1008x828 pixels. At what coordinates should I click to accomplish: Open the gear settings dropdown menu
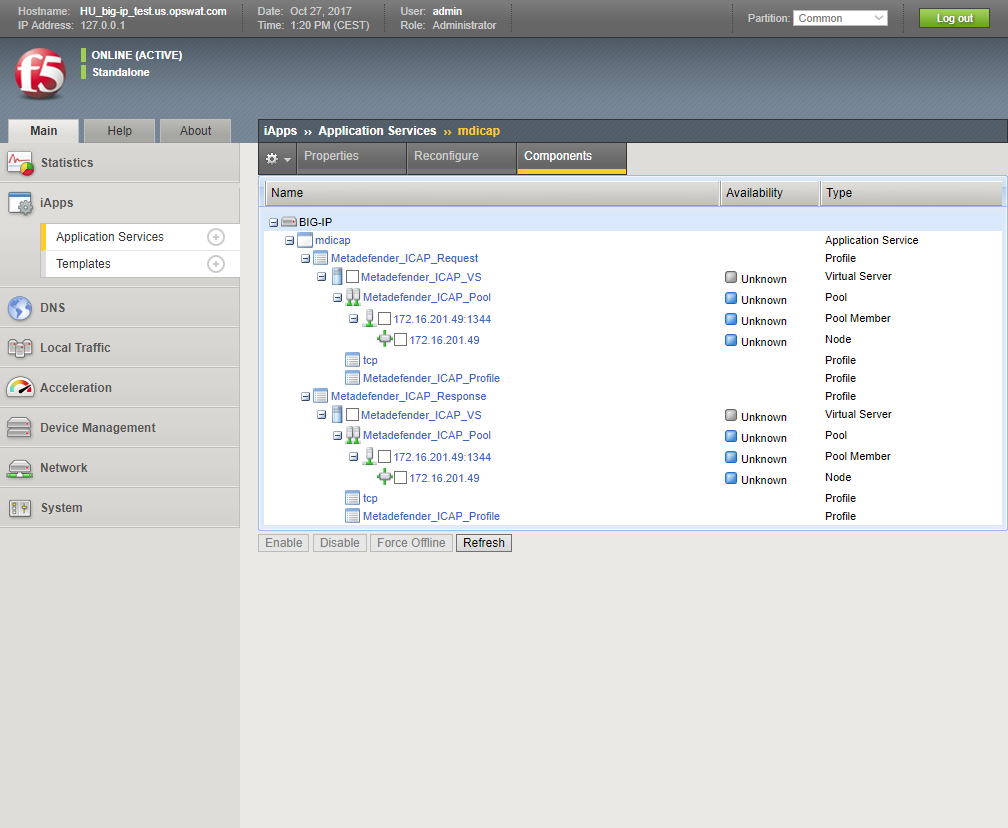tap(278, 158)
